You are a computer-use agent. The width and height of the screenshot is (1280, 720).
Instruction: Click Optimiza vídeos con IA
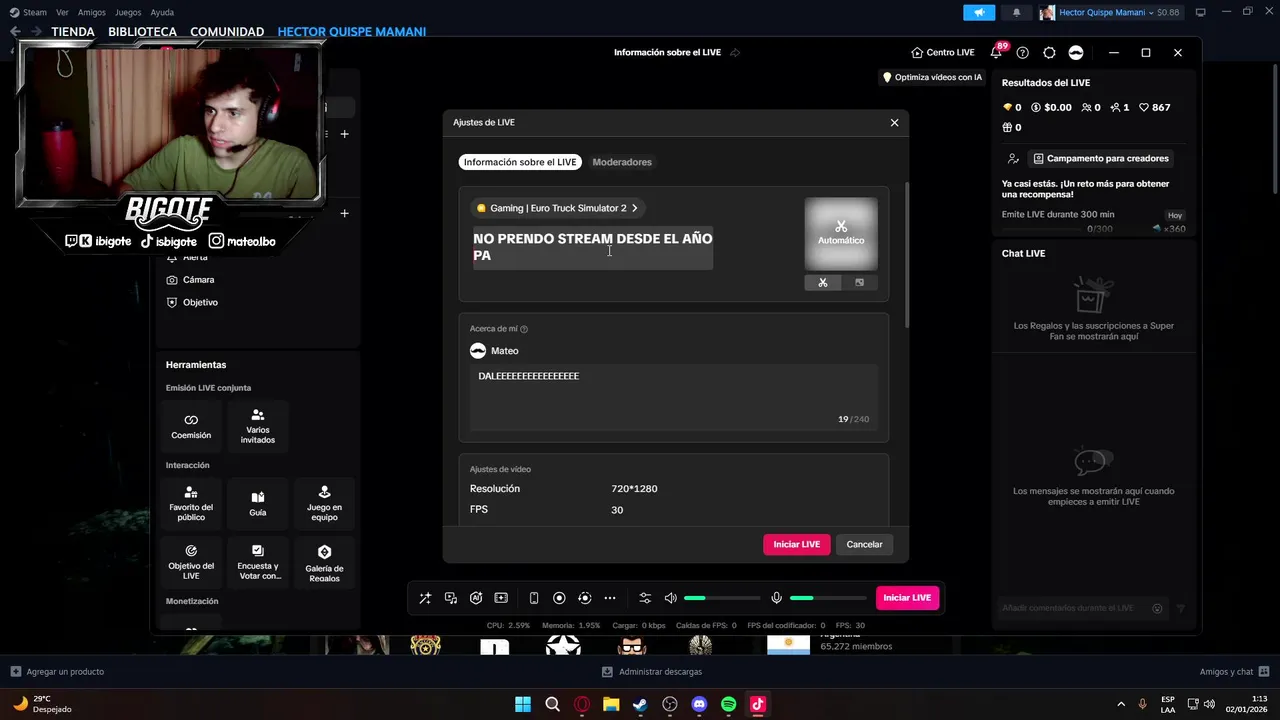tap(932, 77)
